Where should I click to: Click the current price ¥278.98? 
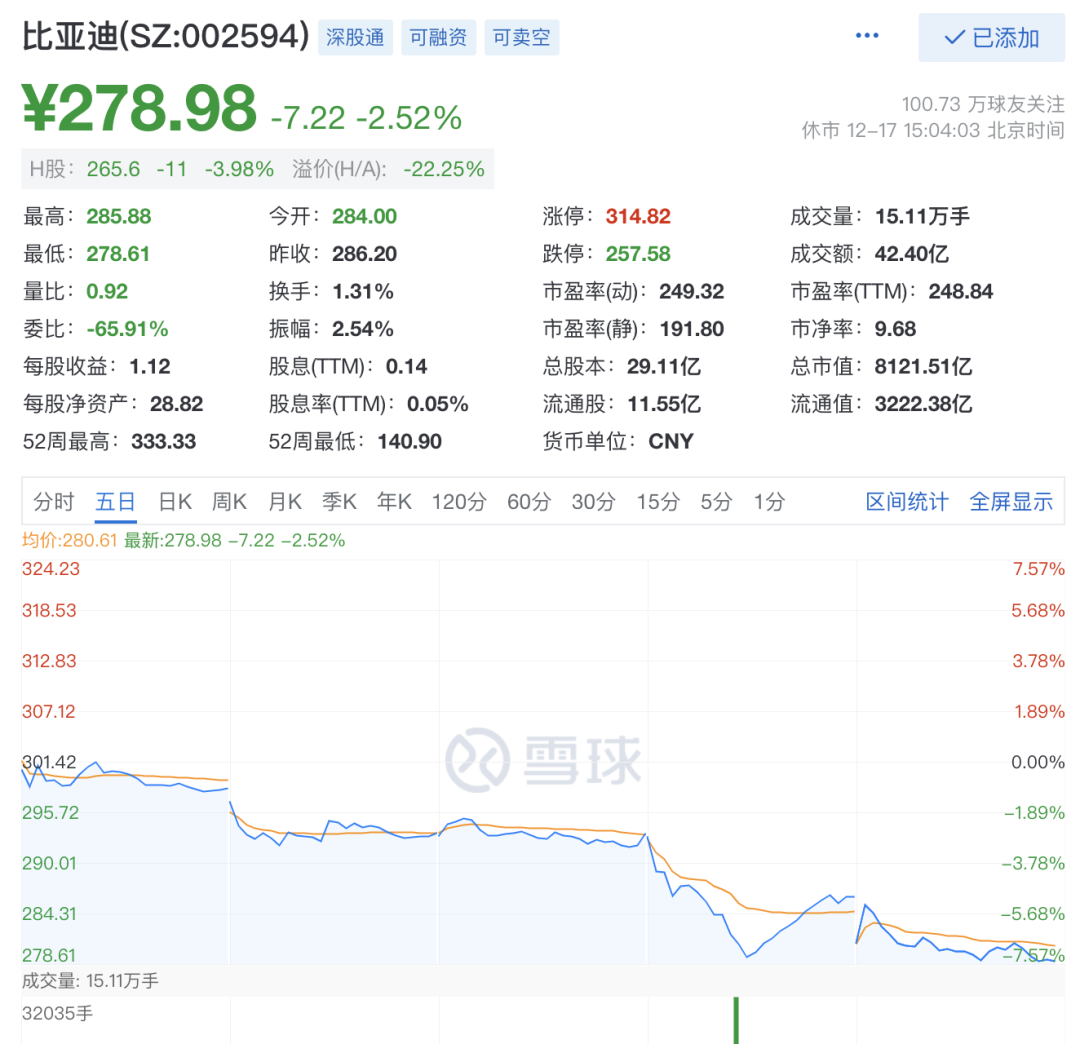(140, 107)
